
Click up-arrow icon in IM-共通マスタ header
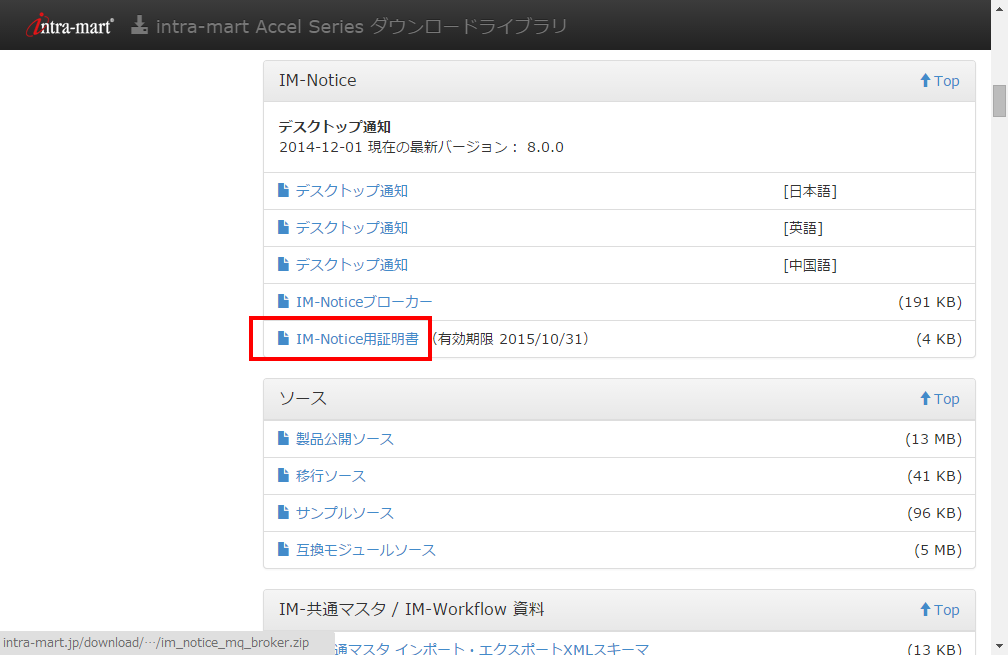pyautogui.click(x=925, y=609)
